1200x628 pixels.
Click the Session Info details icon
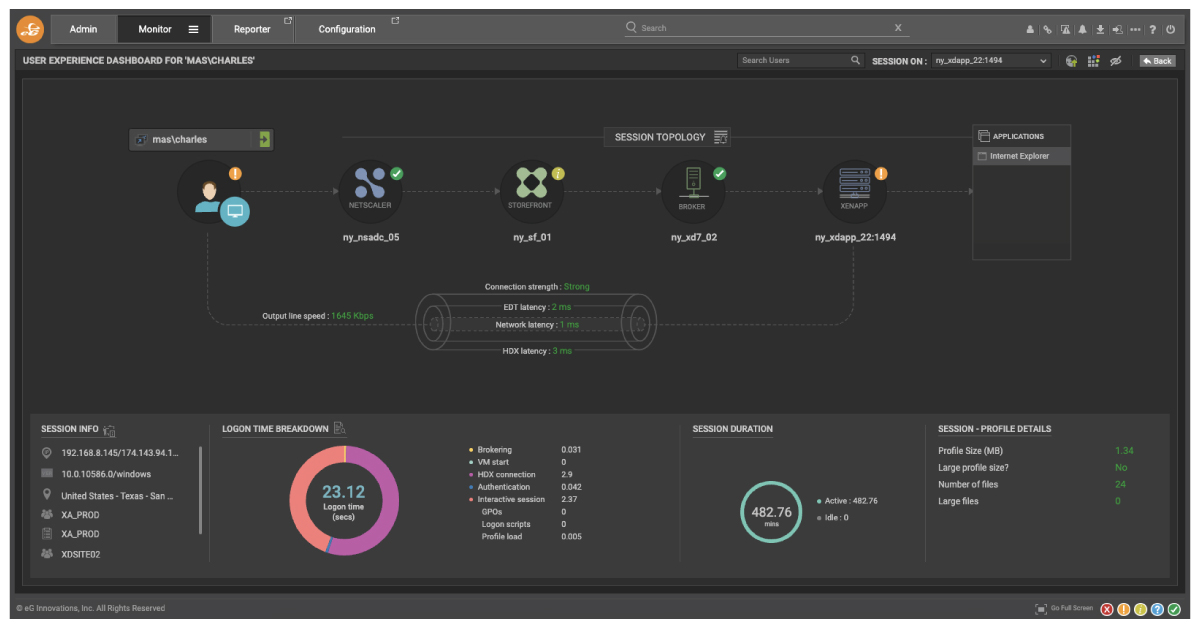click(x=109, y=430)
